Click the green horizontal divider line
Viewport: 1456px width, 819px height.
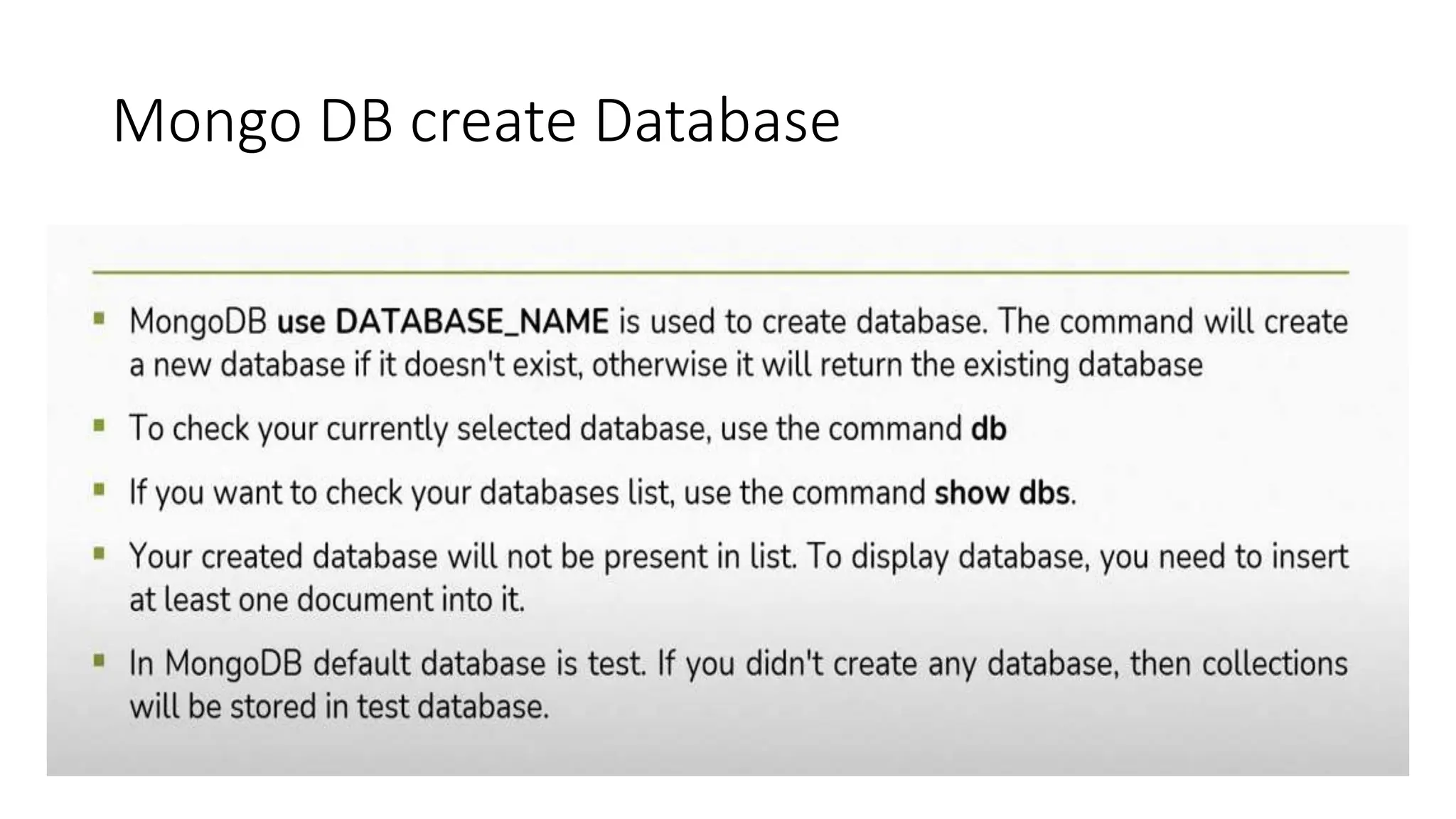pos(720,272)
